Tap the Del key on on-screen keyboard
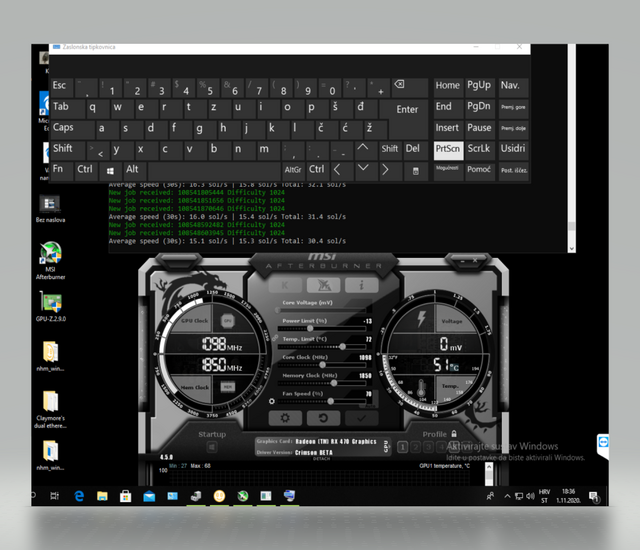 (415, 149)
